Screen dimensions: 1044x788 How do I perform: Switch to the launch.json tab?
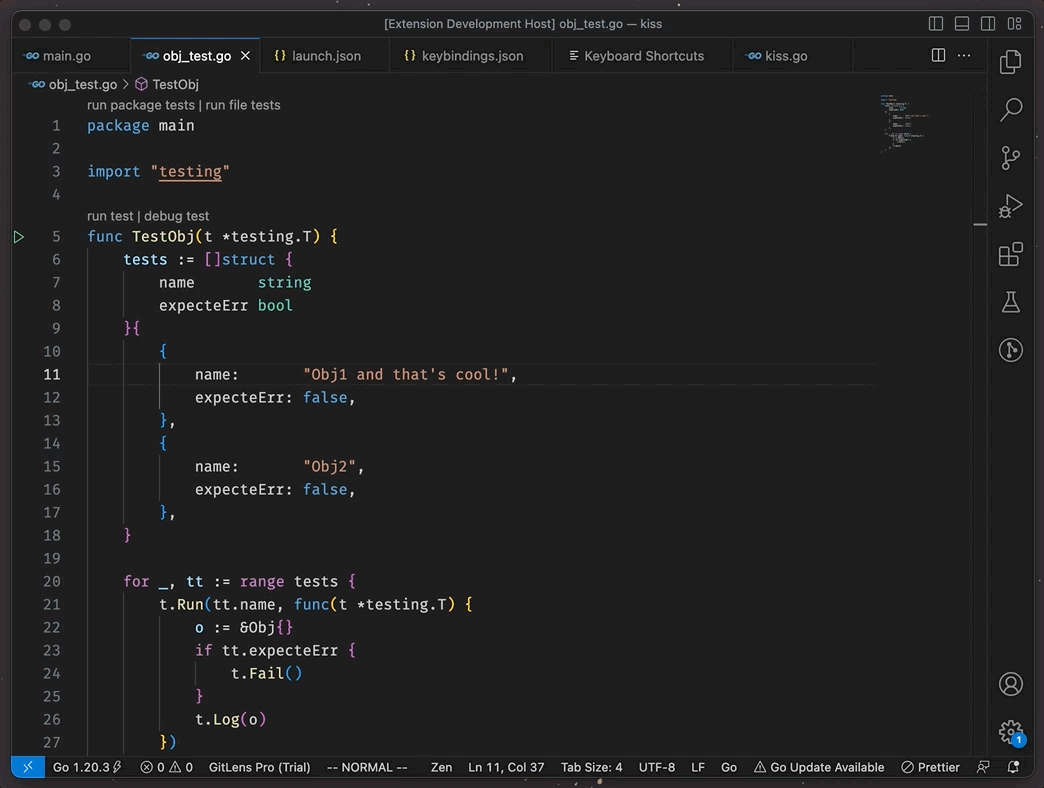(326, 56)
